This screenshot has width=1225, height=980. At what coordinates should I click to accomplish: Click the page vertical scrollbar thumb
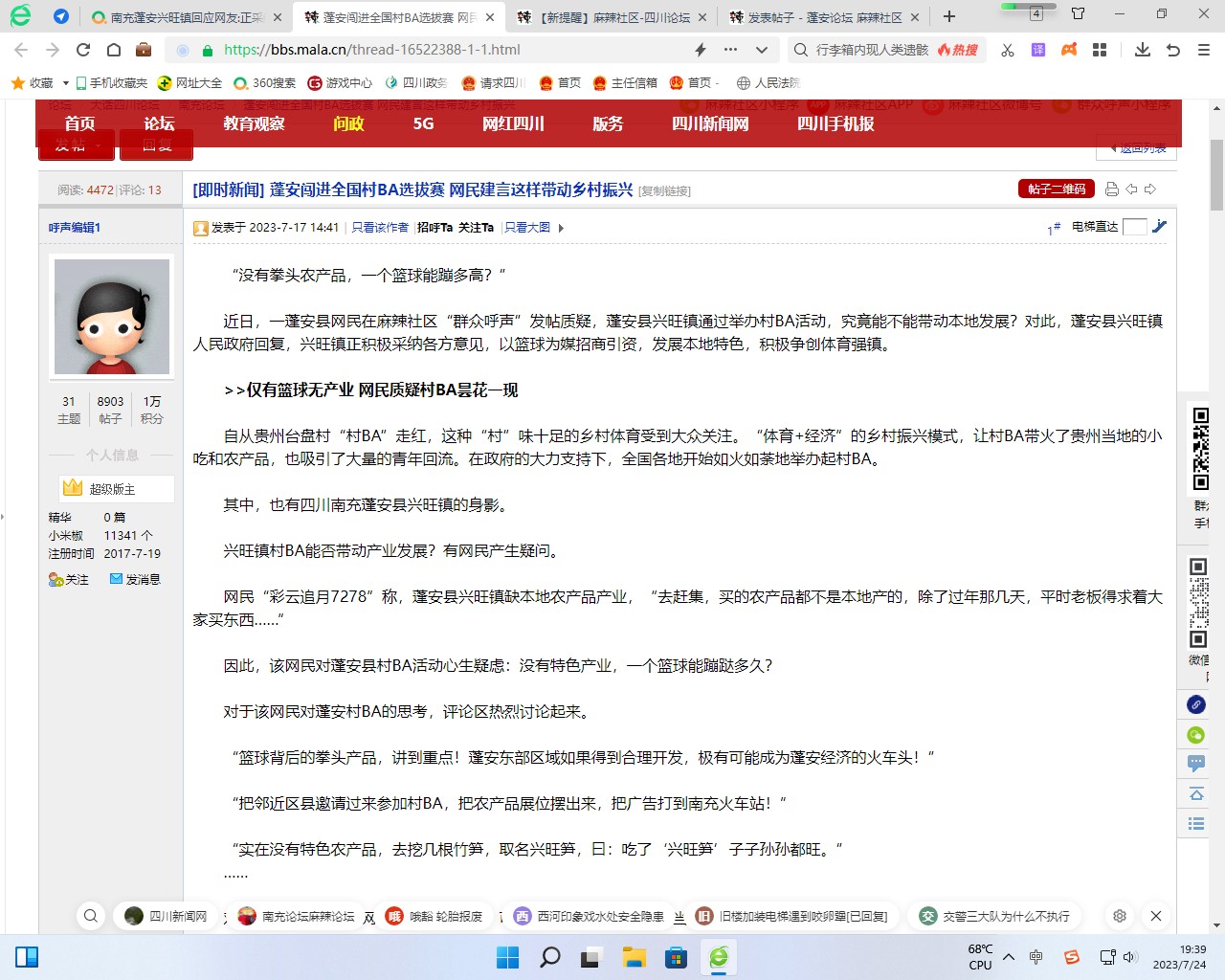[x=1216, y=174]
